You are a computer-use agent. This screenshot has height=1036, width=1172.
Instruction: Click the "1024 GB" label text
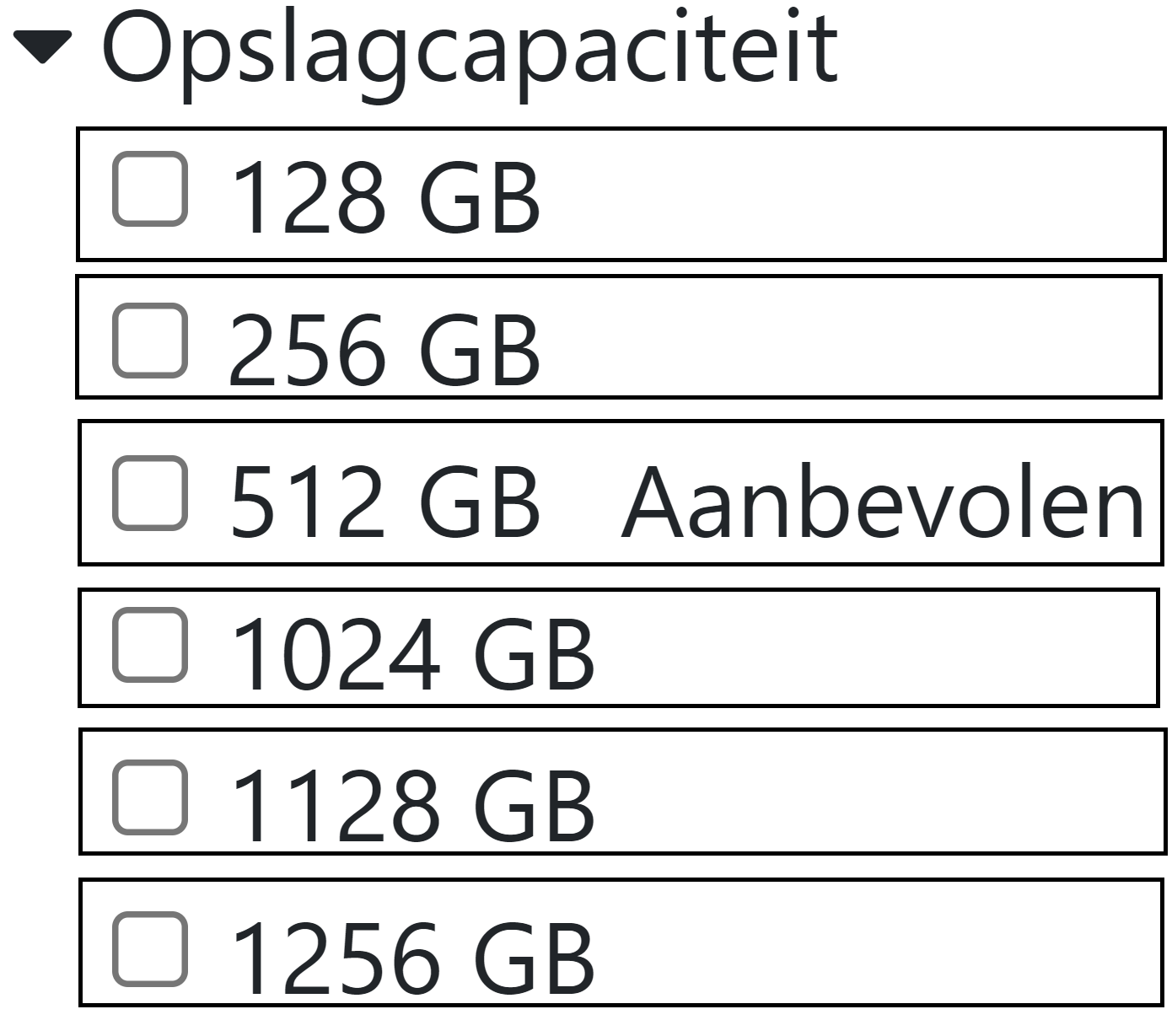(x=411, y=655)
